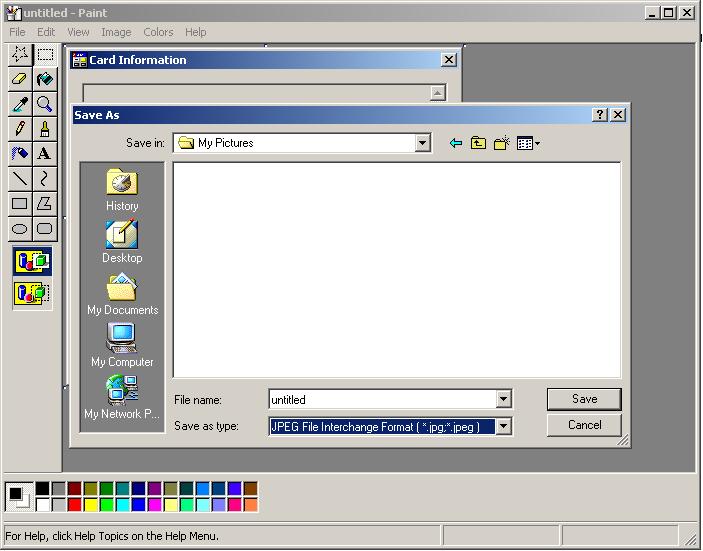Expand the Save as type dropdown arrow
Viewport: 703px width, 551px height.
click(x=503, y=426)
